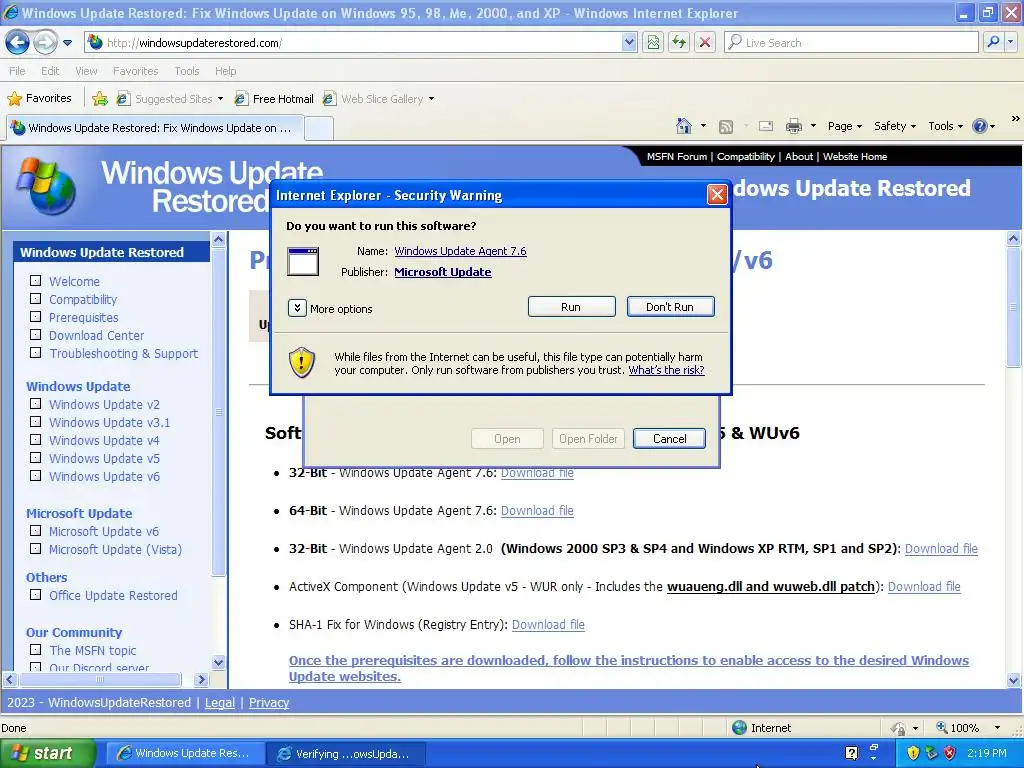The width and height of the screenshot is (1024, 768).
Task: Open the Page dropdown menu
Action: coord(845,126)
